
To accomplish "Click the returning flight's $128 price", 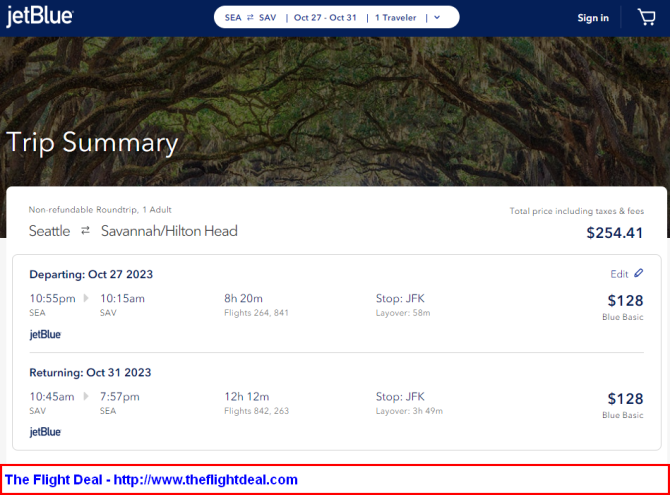I will click(626, 398).
